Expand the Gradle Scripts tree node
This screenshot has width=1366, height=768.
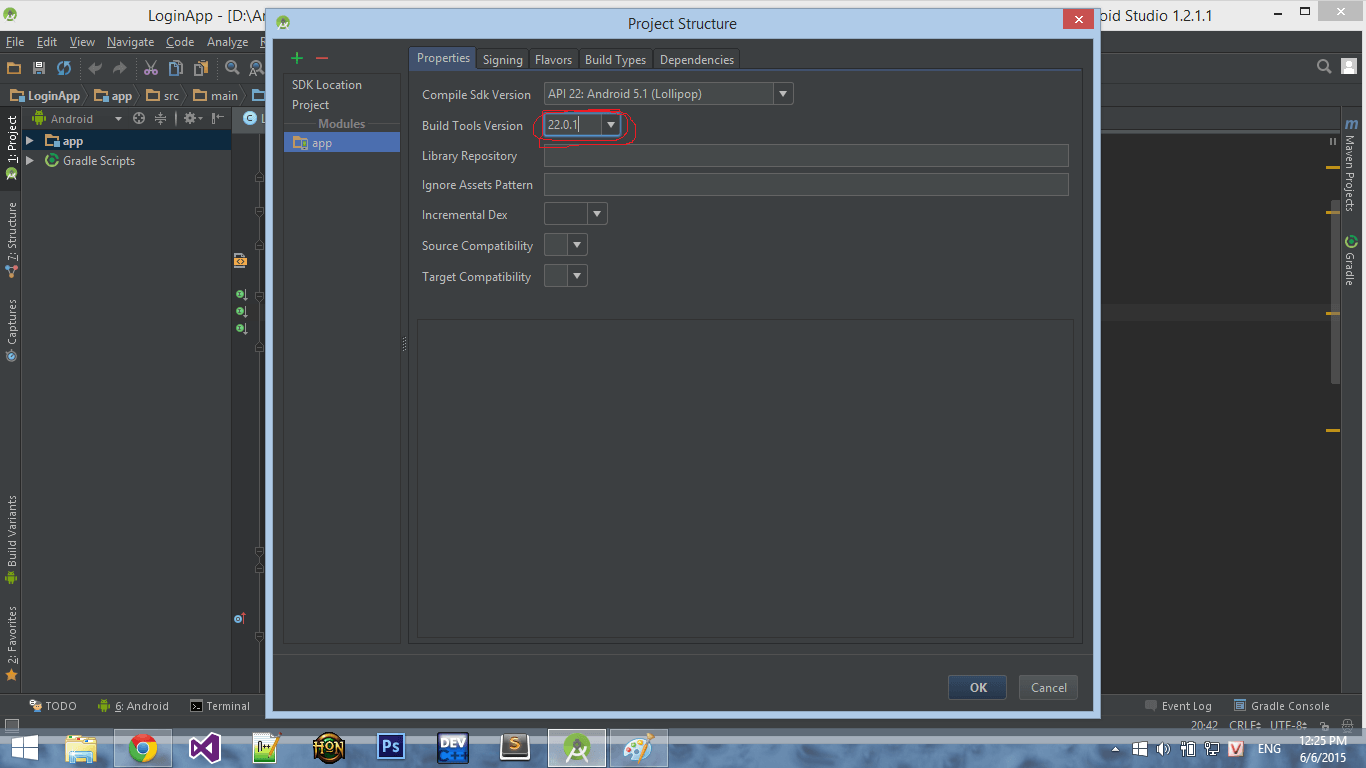pos(30,160)
